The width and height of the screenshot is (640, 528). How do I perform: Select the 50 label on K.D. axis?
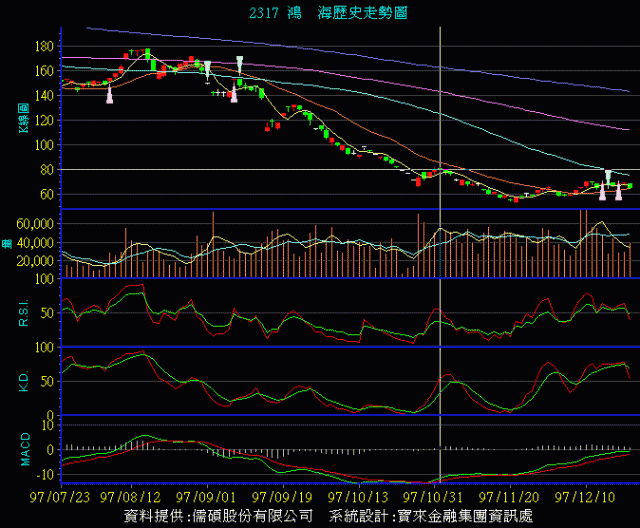tap(47, 382)
